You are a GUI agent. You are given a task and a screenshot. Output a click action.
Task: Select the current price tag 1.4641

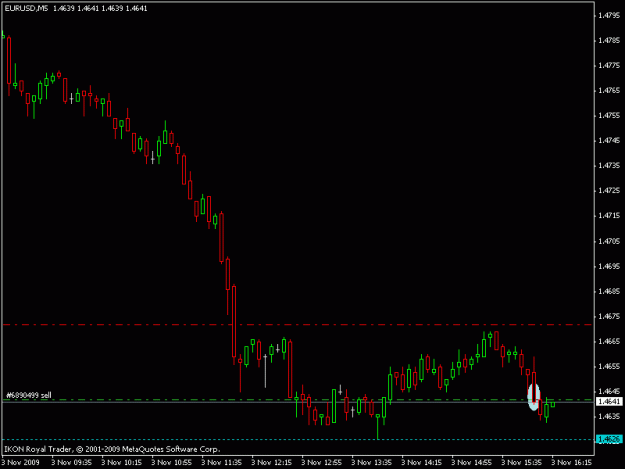coord(609,402)
